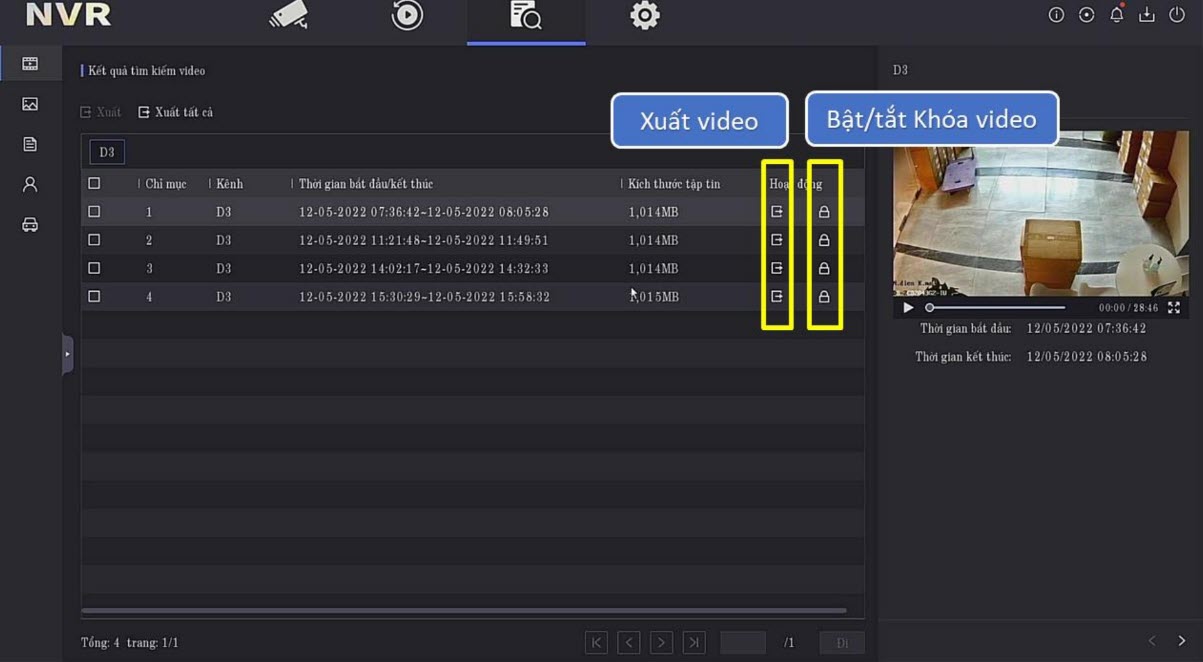
Task: Export video for row 1
Action: (777, 212)
